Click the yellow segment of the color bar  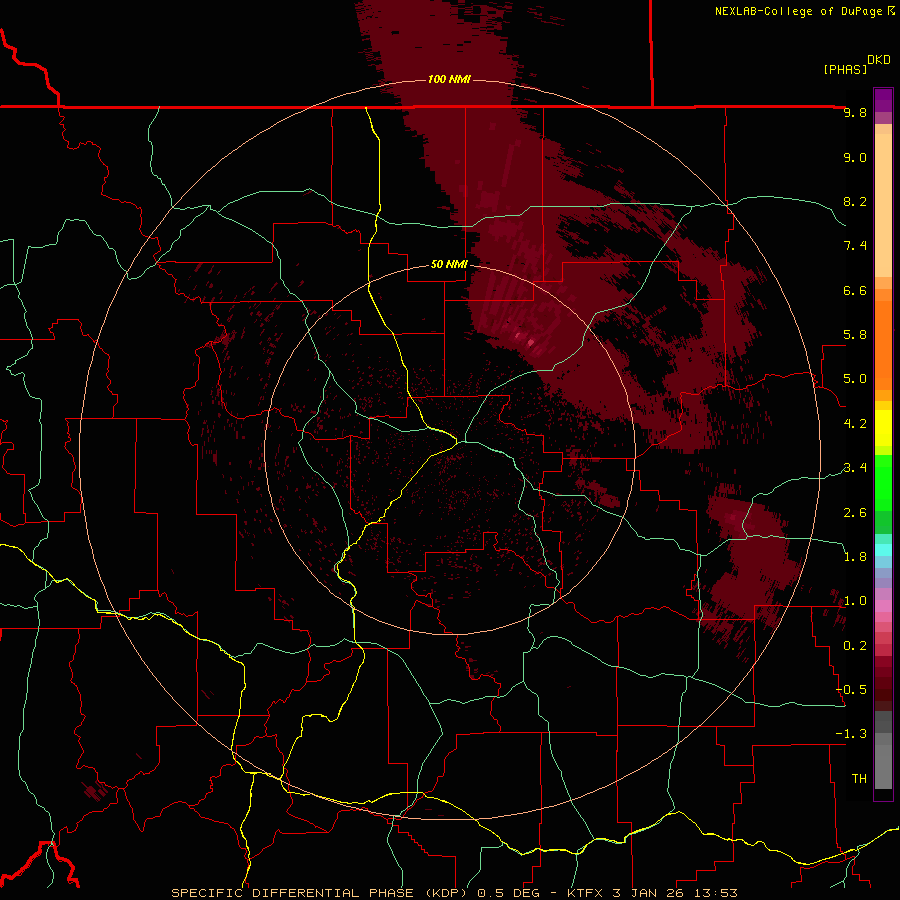click(883, 428)
